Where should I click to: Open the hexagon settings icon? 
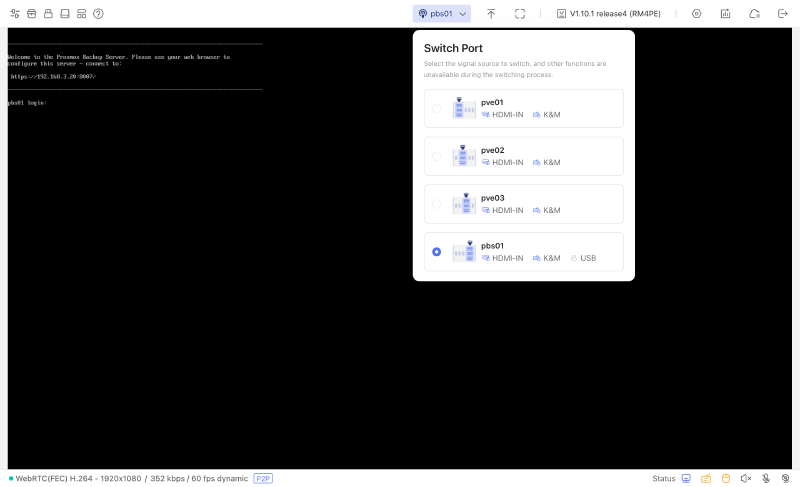(696, 14)
